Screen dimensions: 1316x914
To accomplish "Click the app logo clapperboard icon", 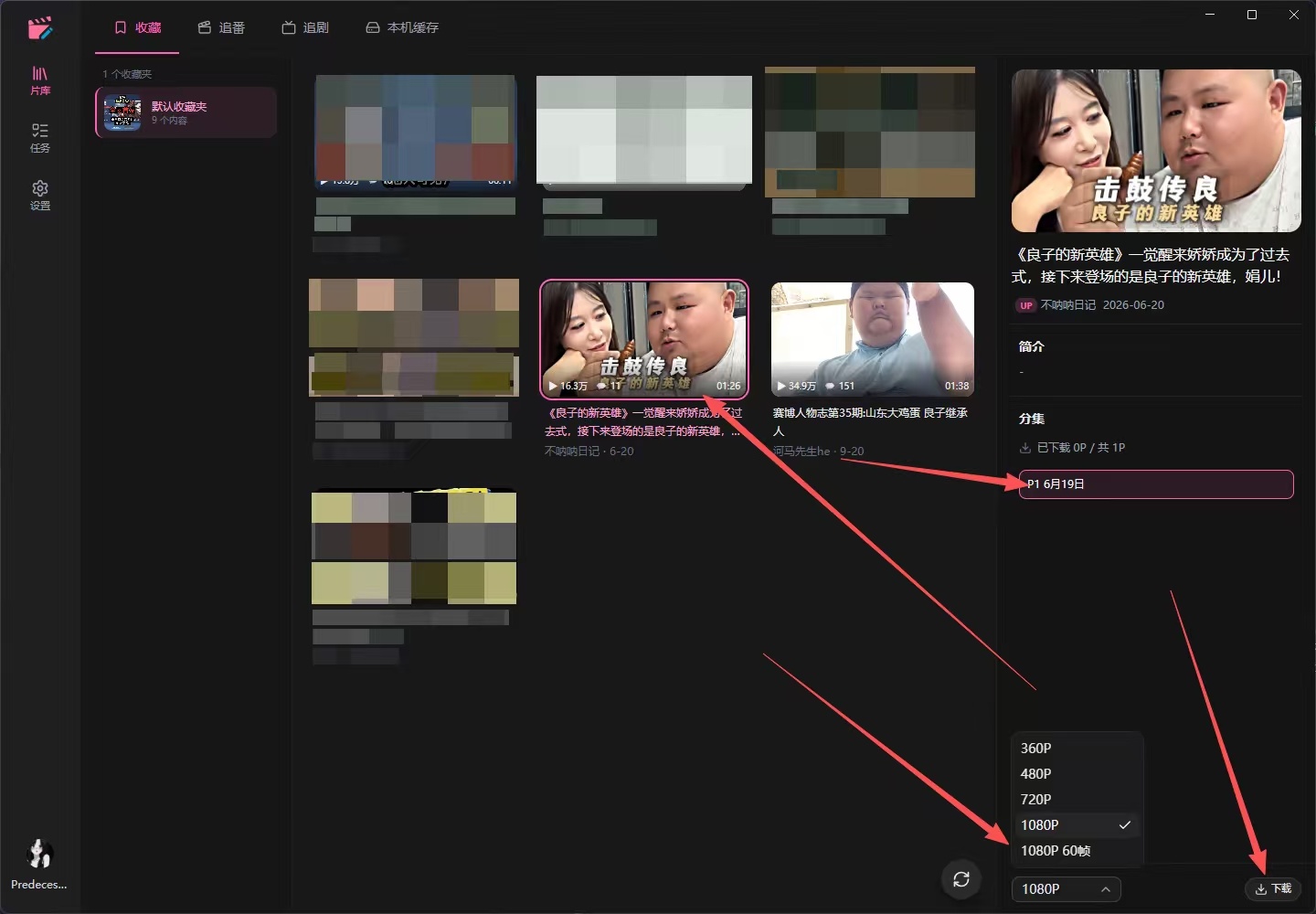I will [x=40, y=28].
